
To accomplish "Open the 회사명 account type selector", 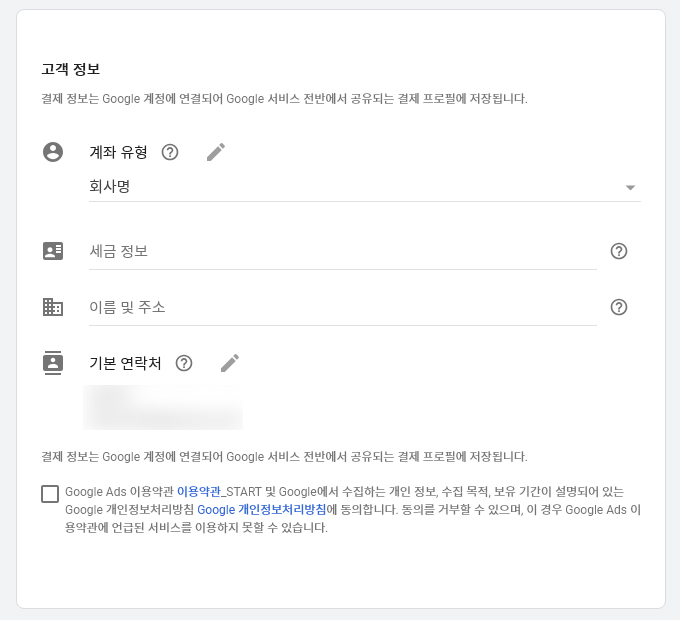I will (x=350, y=187).
